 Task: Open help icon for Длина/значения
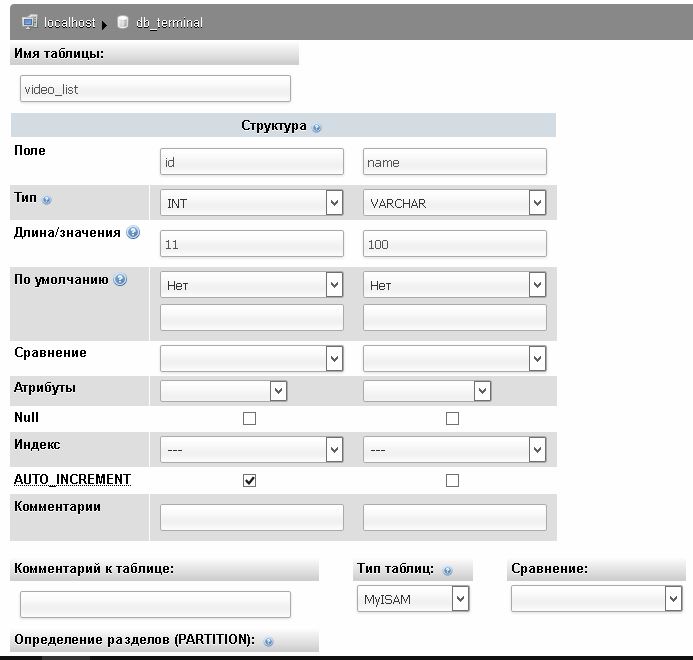(134, 233)
